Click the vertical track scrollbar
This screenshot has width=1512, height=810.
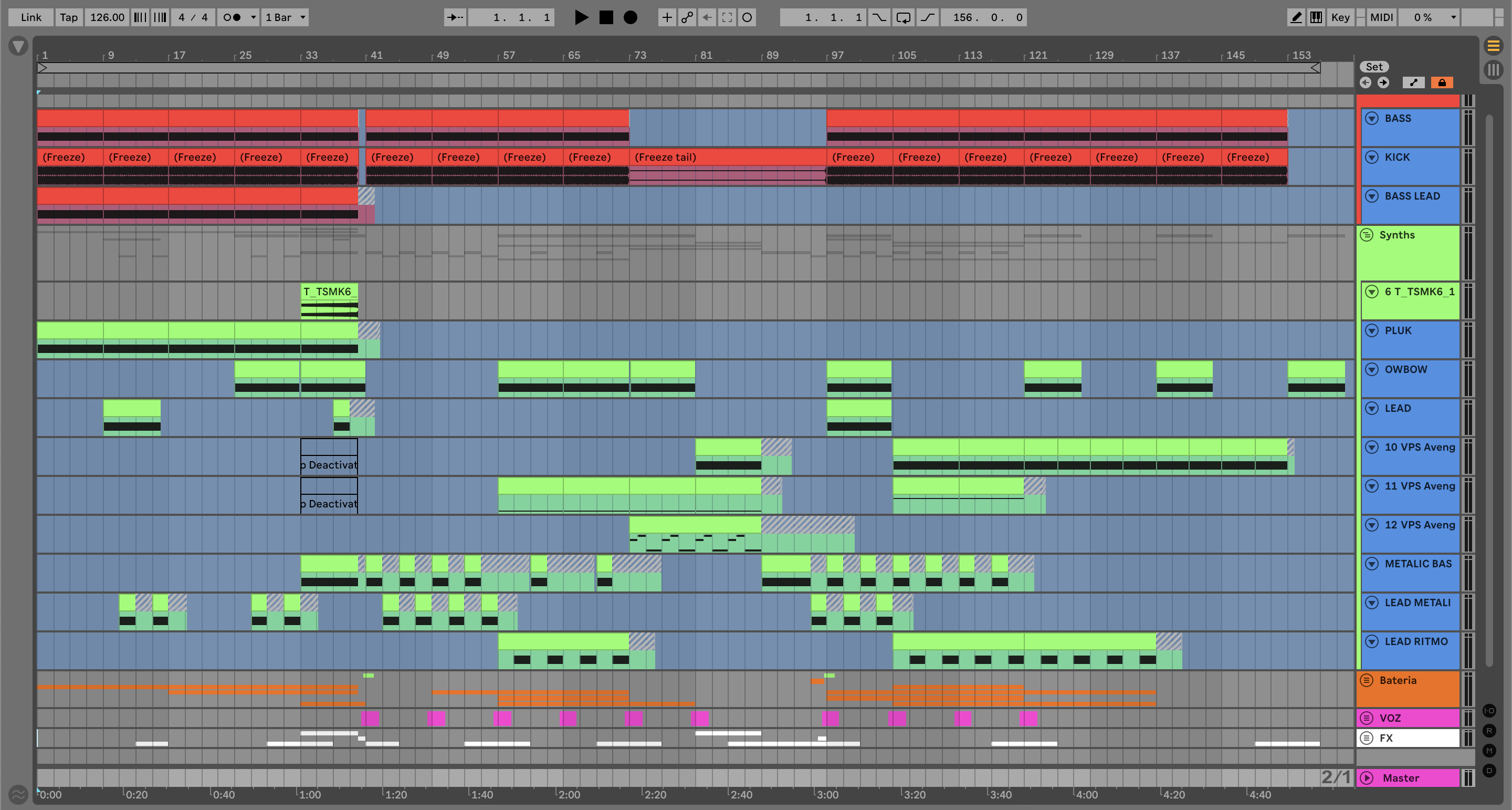(1488, 390)
